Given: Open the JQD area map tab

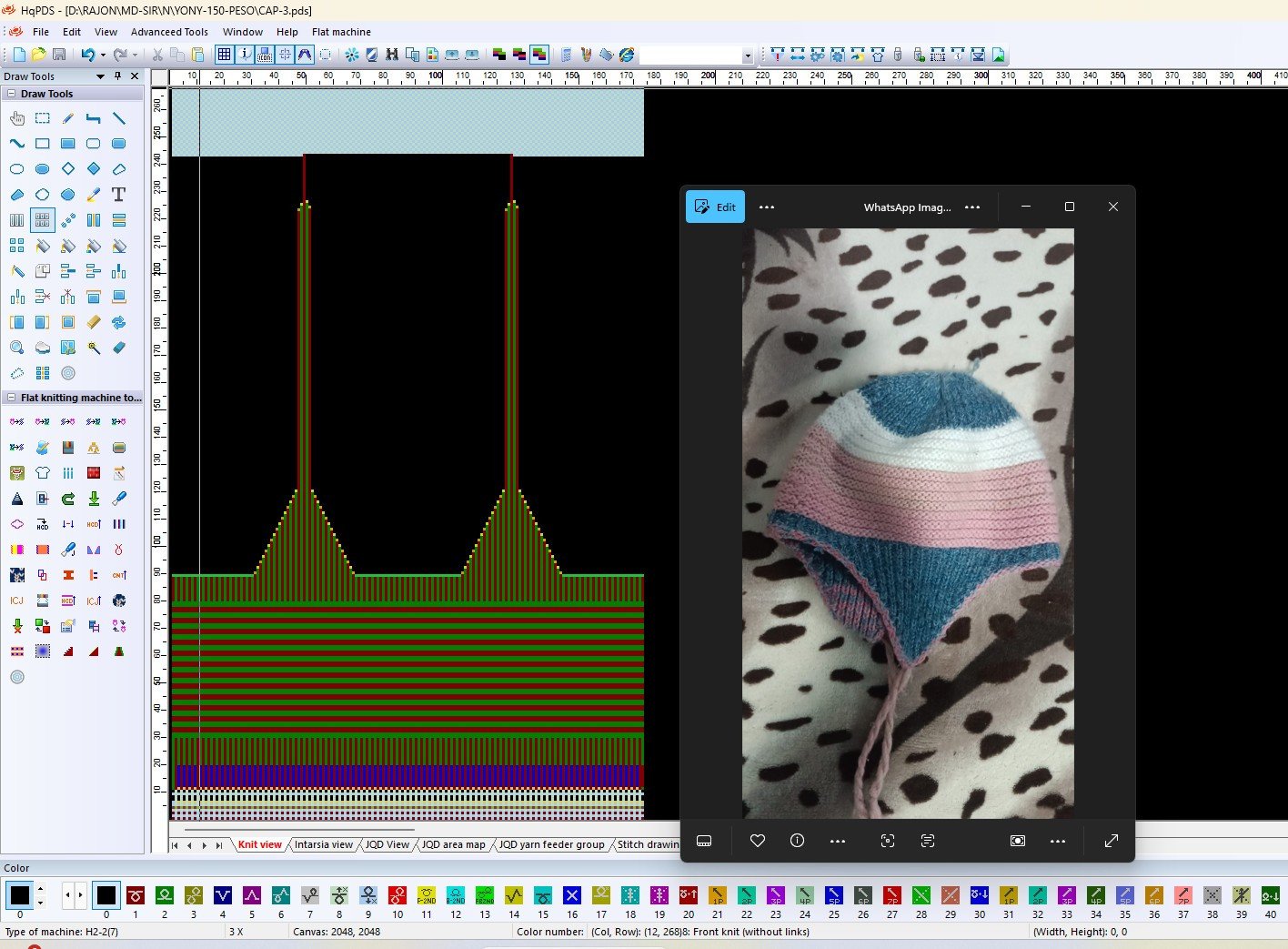Looking at the screenshot, I should tap(453, 844).
